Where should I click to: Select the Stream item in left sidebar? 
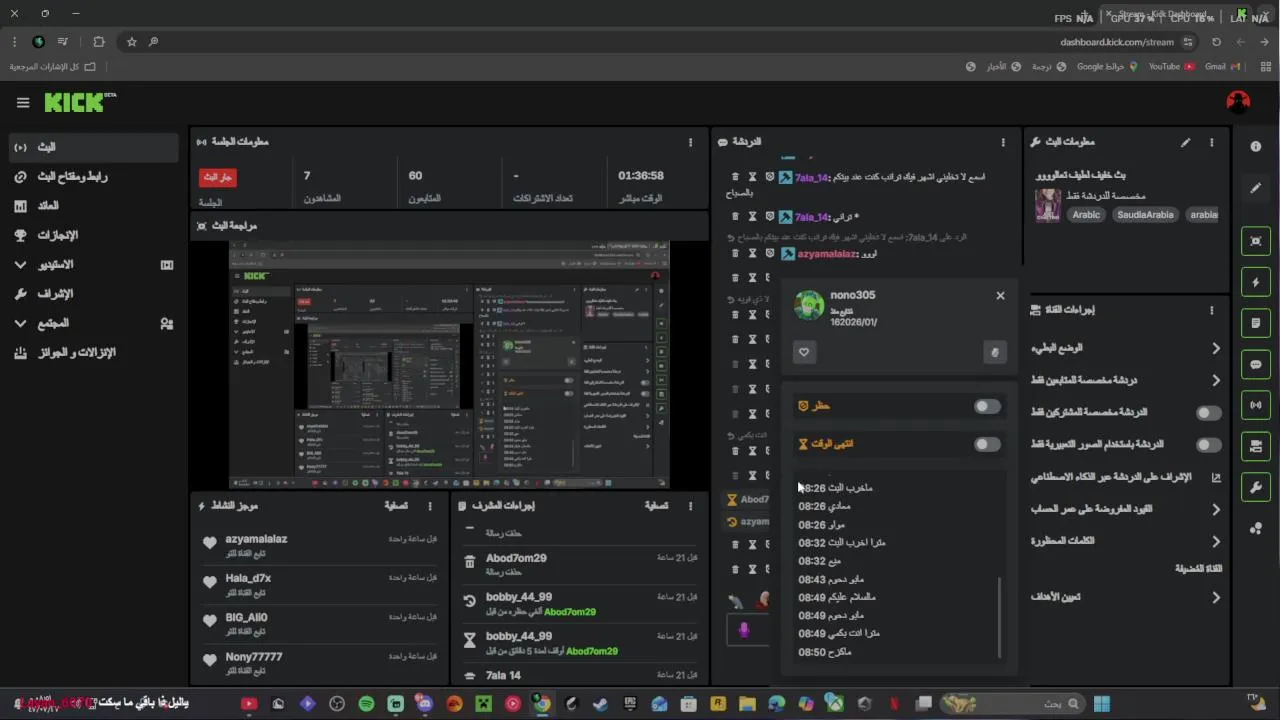(x=94, y=147)
